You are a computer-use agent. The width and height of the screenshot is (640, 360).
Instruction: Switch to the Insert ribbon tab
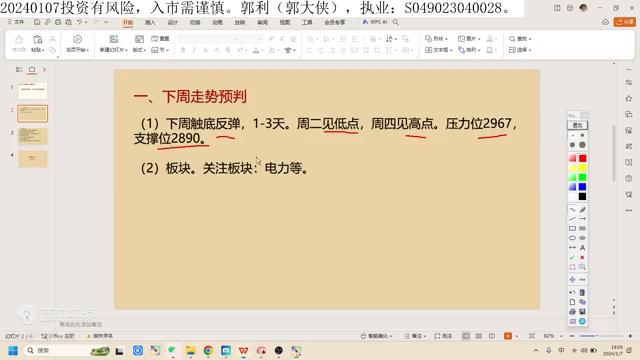click(x=150, y=22)
